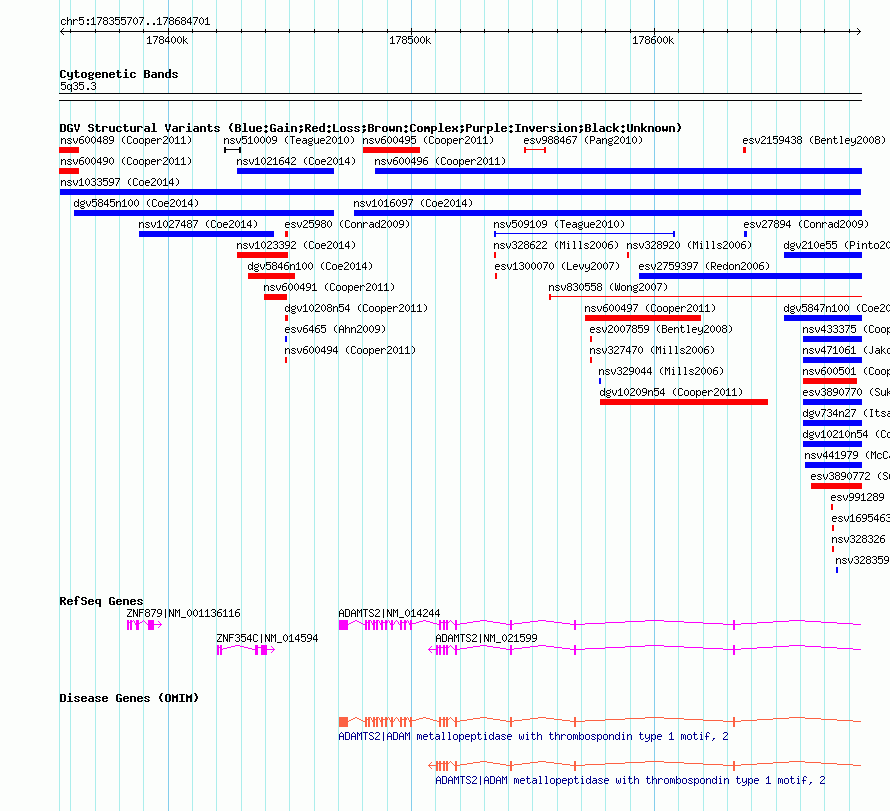The image size is (890, 811).
Task: Click esv2159438 (Bentley2008) label
Action: tap(814, 140)
